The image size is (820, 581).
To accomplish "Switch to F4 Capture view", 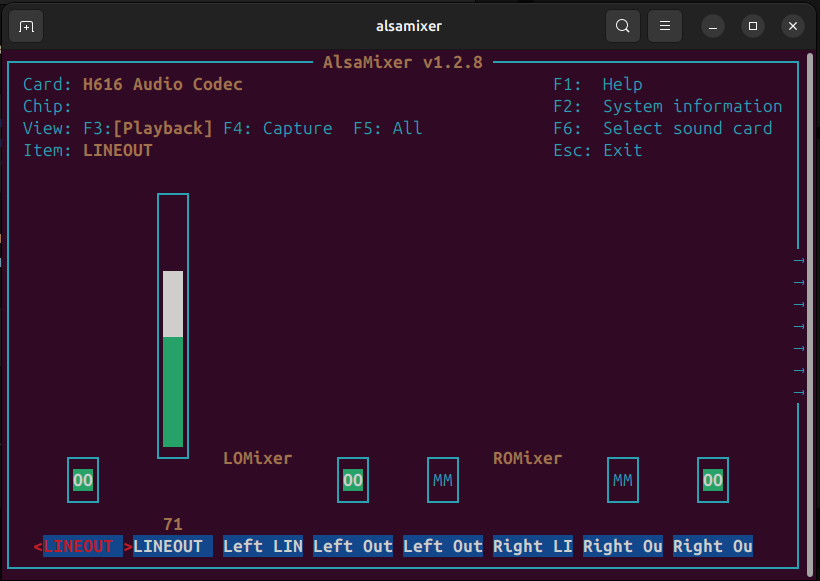I will pos(278,128).
